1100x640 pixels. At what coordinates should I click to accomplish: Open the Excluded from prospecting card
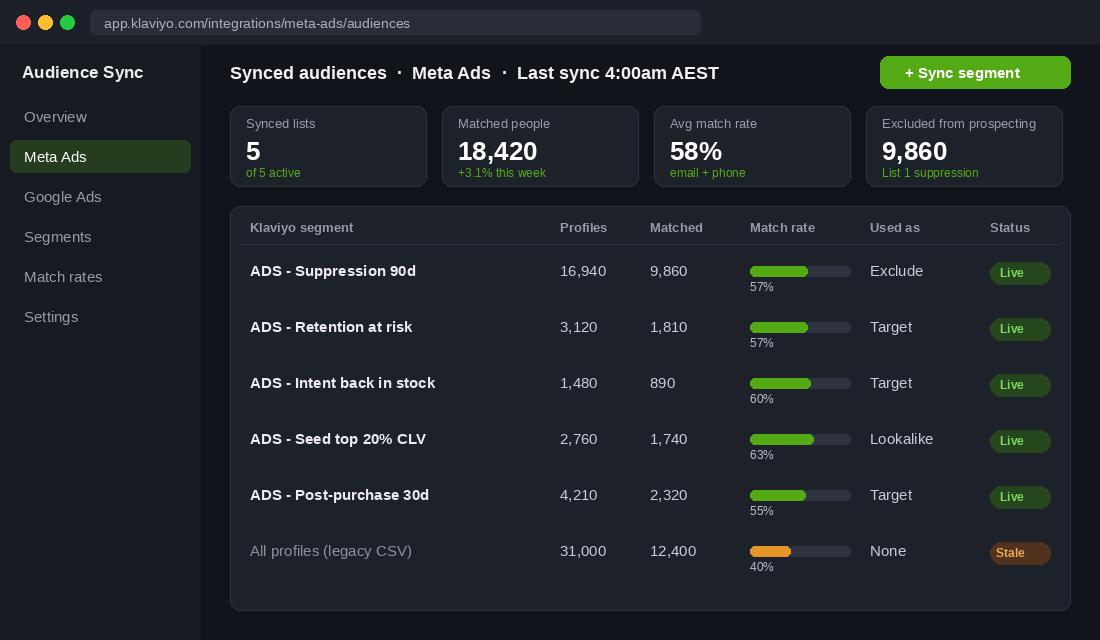[x=964, y=147]
